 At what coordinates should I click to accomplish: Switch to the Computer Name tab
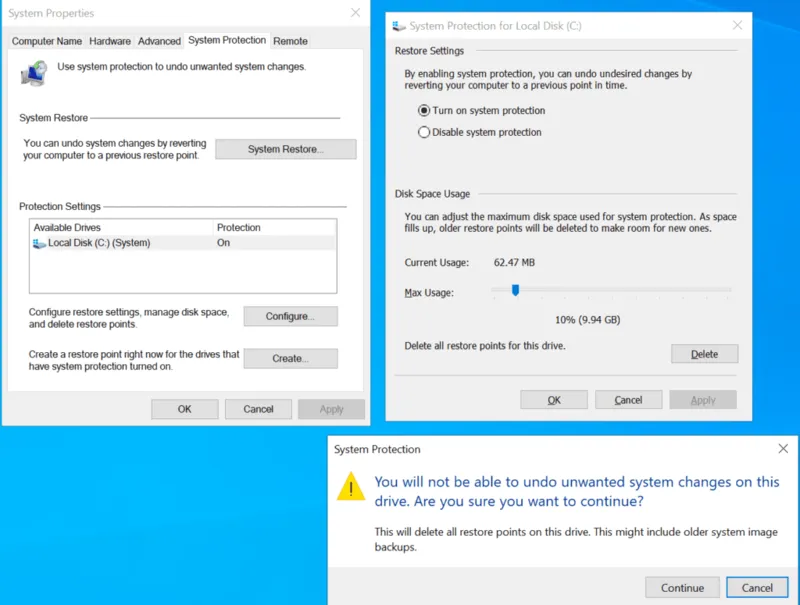(x=46, y=41)
